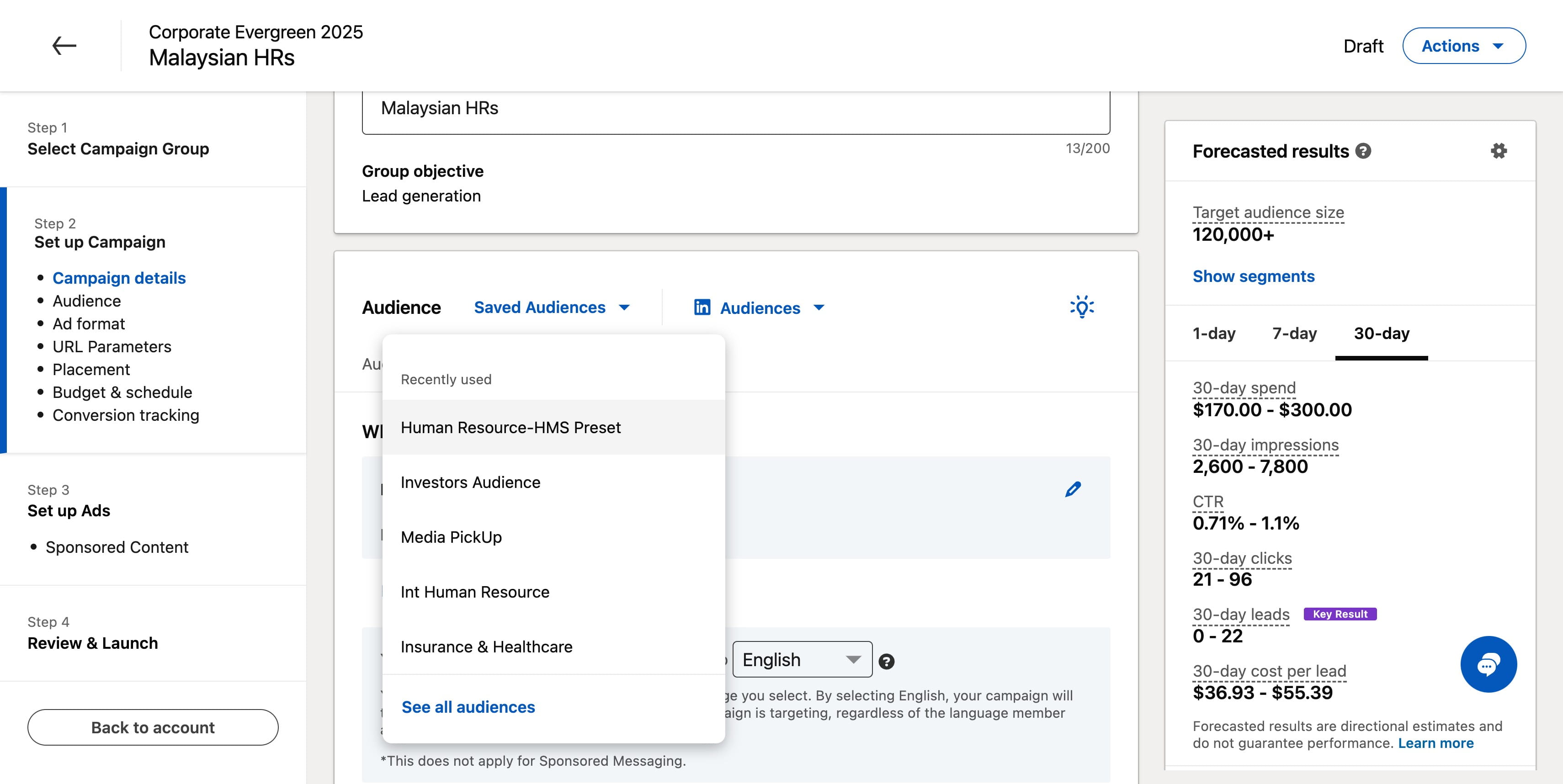Jump to Budget & schedule section
1563x784 pixels.
122,392
